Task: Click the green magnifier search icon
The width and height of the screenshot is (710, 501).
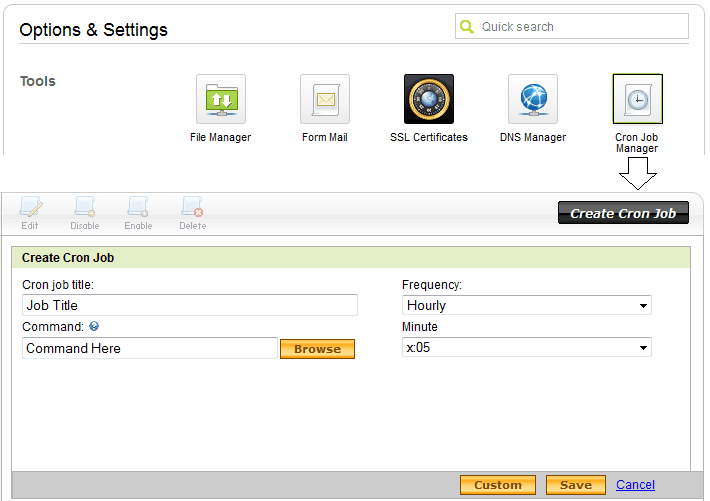Action: (466, 27)
